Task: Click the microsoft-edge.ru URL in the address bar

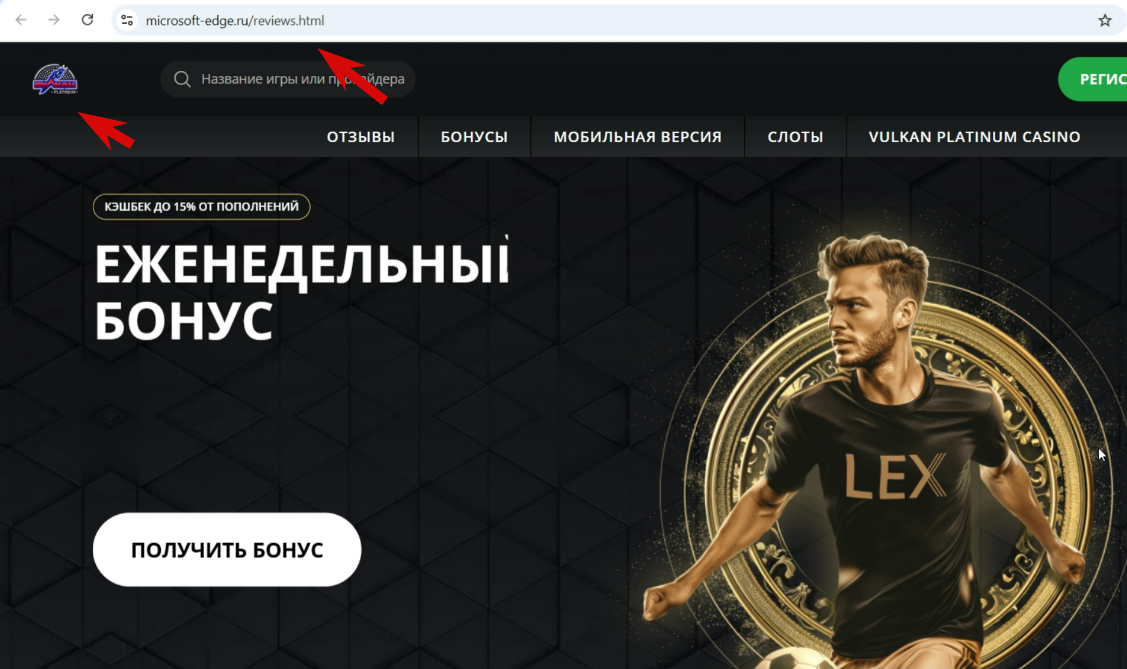Action: 235,21
